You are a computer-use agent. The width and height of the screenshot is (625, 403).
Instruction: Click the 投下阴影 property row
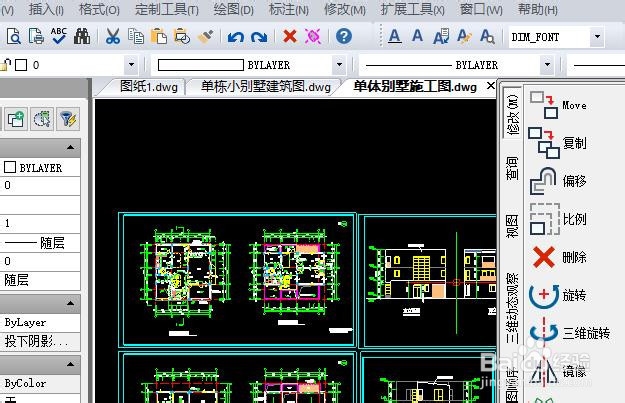tap(40, 342)
